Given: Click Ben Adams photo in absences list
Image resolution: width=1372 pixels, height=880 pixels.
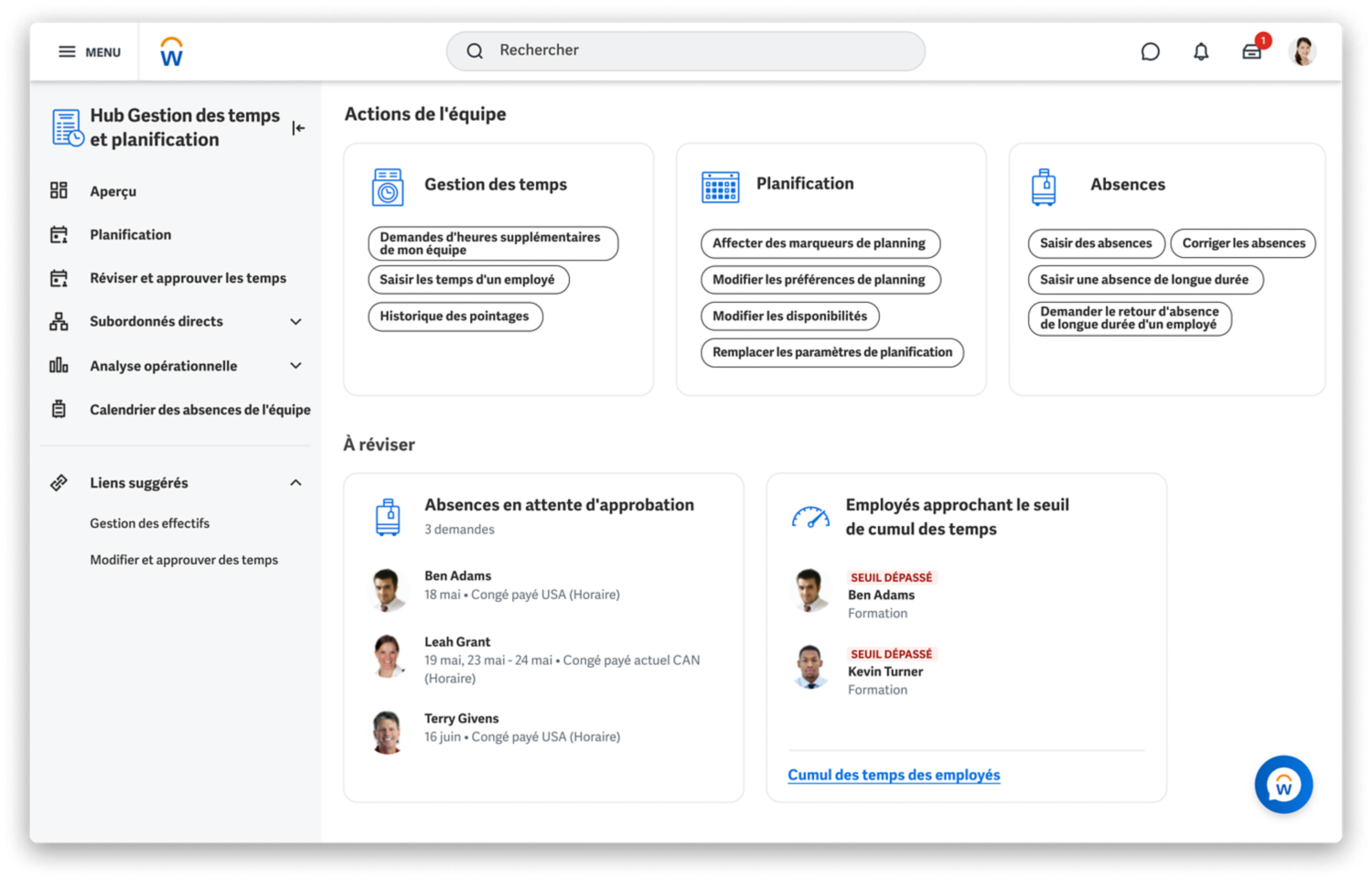Looking at the screenshot, I should [x=388, y=589].
